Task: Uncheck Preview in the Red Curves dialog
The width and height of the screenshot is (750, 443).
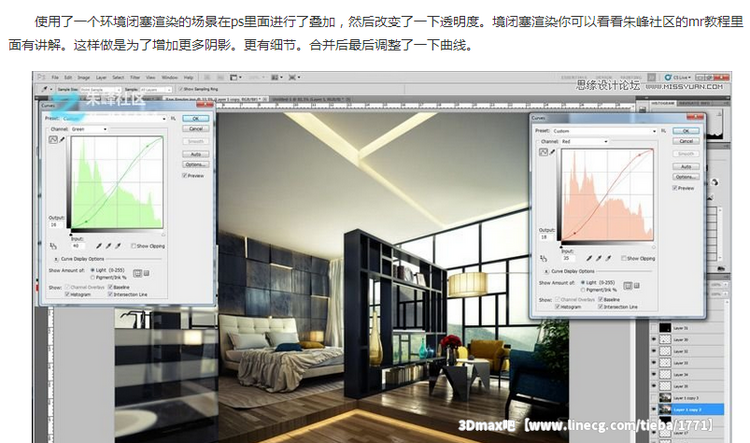Action: tap(676, 187)
